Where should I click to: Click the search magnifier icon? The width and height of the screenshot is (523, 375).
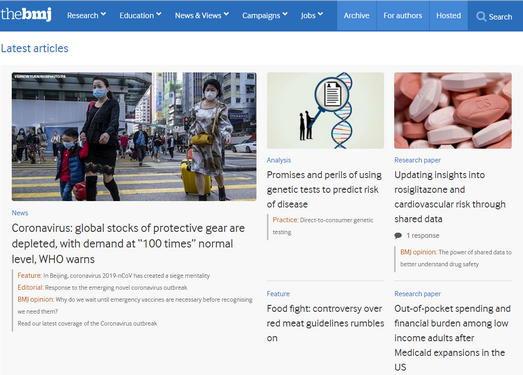(x=481, y=16)
